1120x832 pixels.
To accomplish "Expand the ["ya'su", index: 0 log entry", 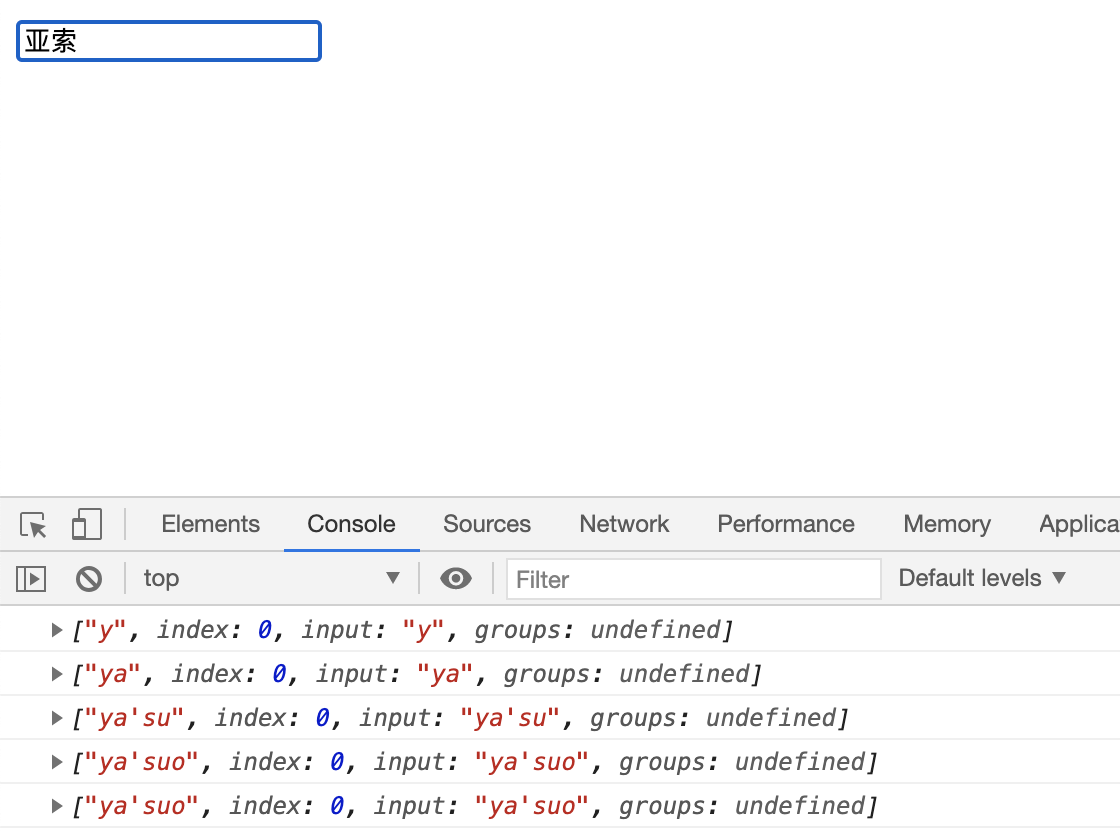I will 56,718.
